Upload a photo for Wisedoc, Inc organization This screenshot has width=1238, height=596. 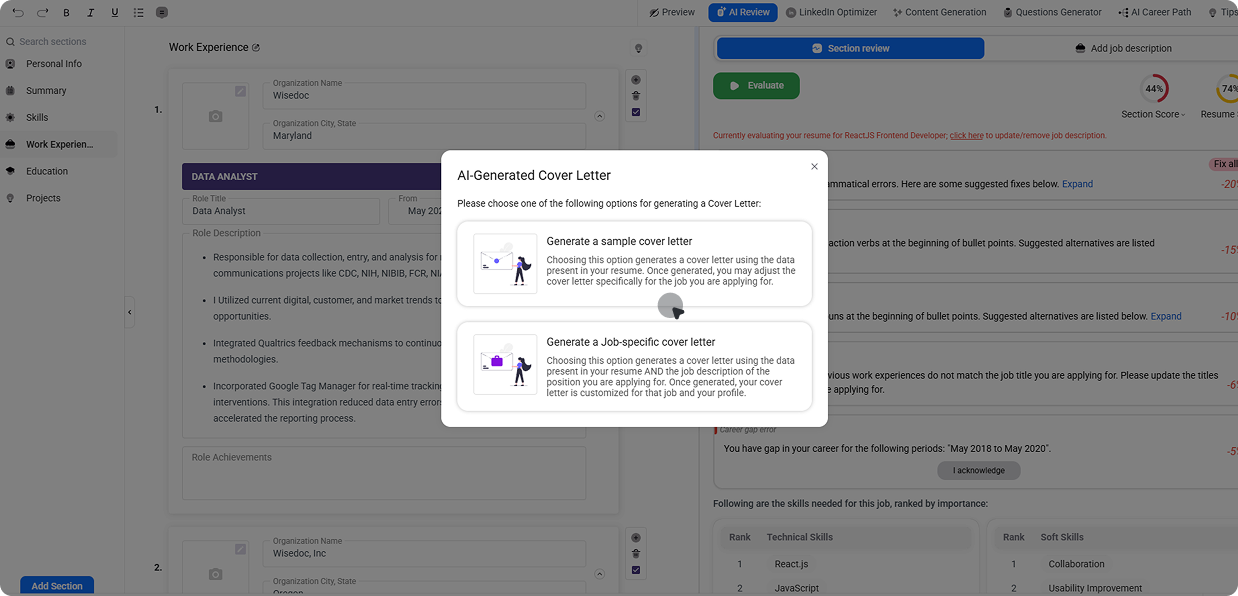tap(215, 574)
